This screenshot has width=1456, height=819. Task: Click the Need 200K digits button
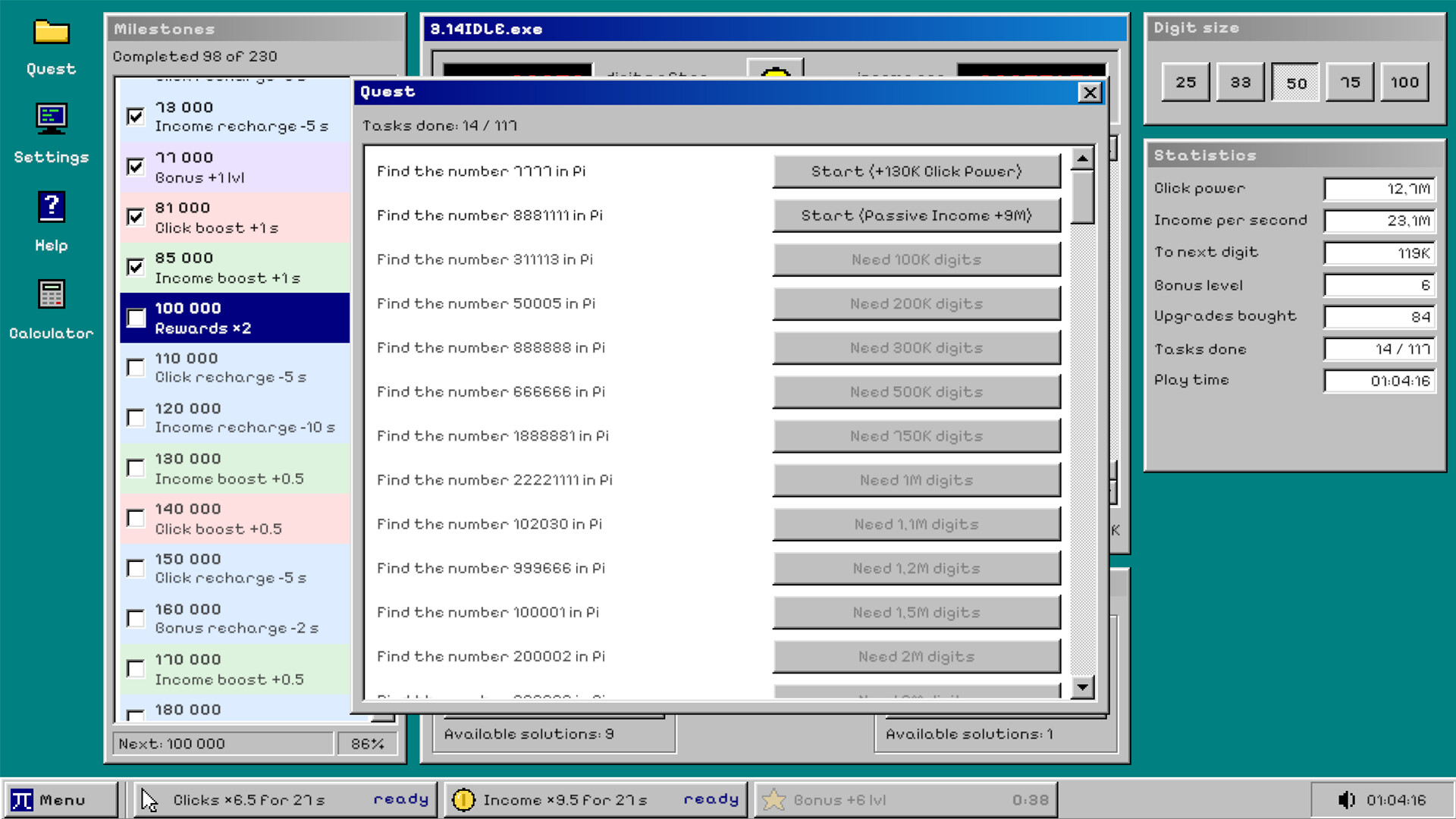click(916, 303)
